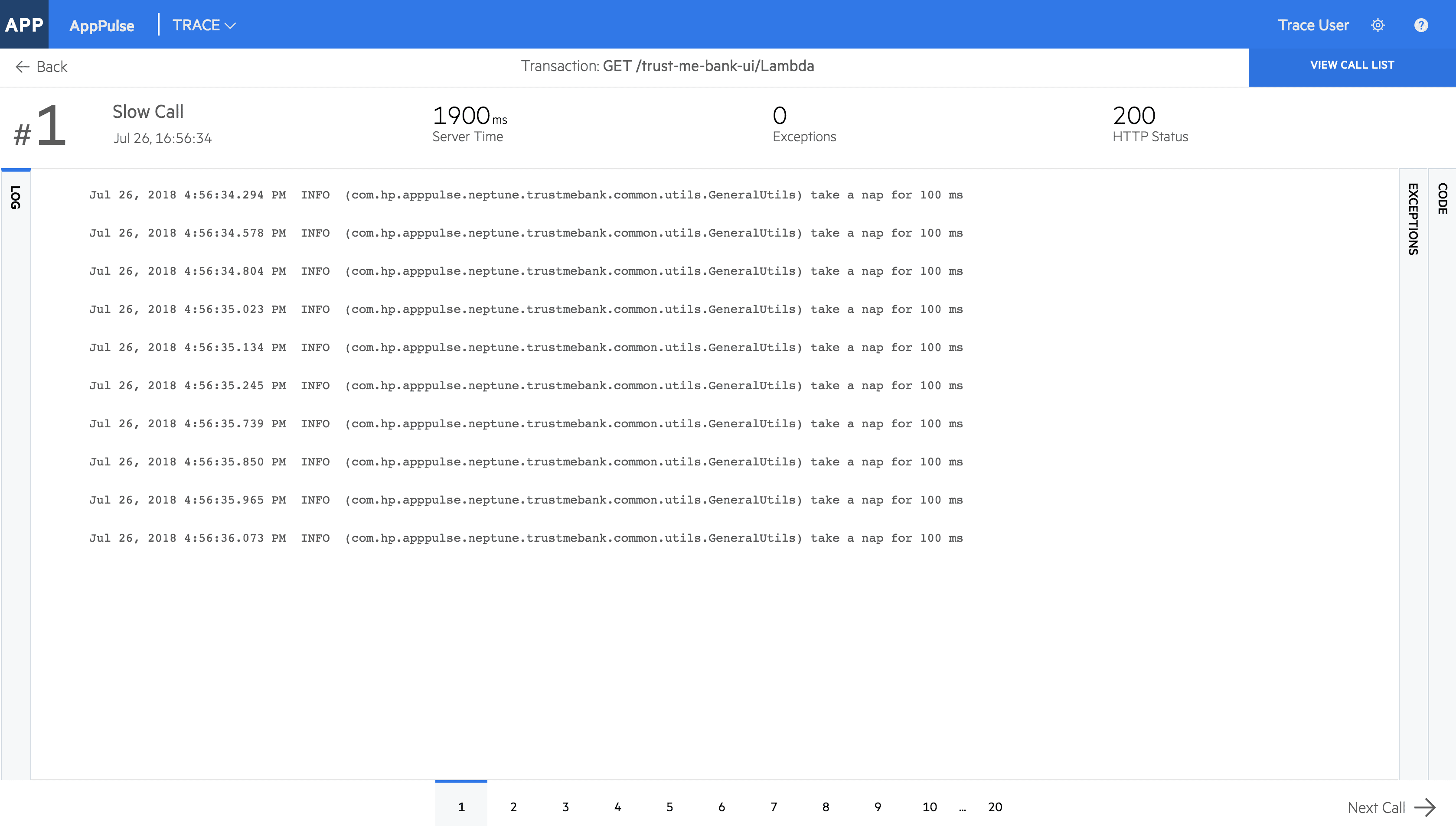Jump to call page 20

[x=995, y=806]
